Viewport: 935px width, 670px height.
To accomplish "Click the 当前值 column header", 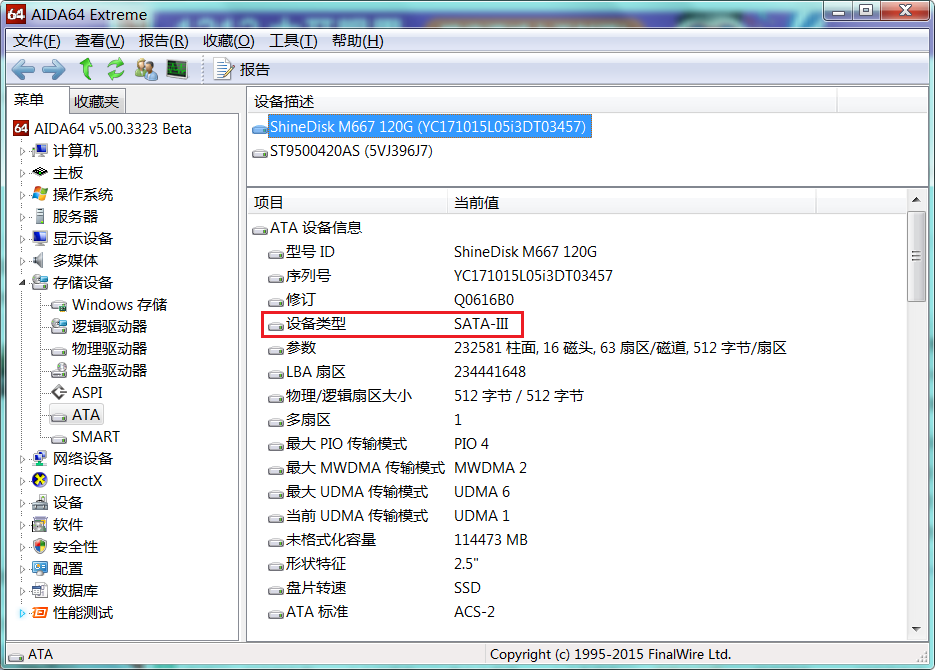I will pyautogui.click(x=476, y=203).
